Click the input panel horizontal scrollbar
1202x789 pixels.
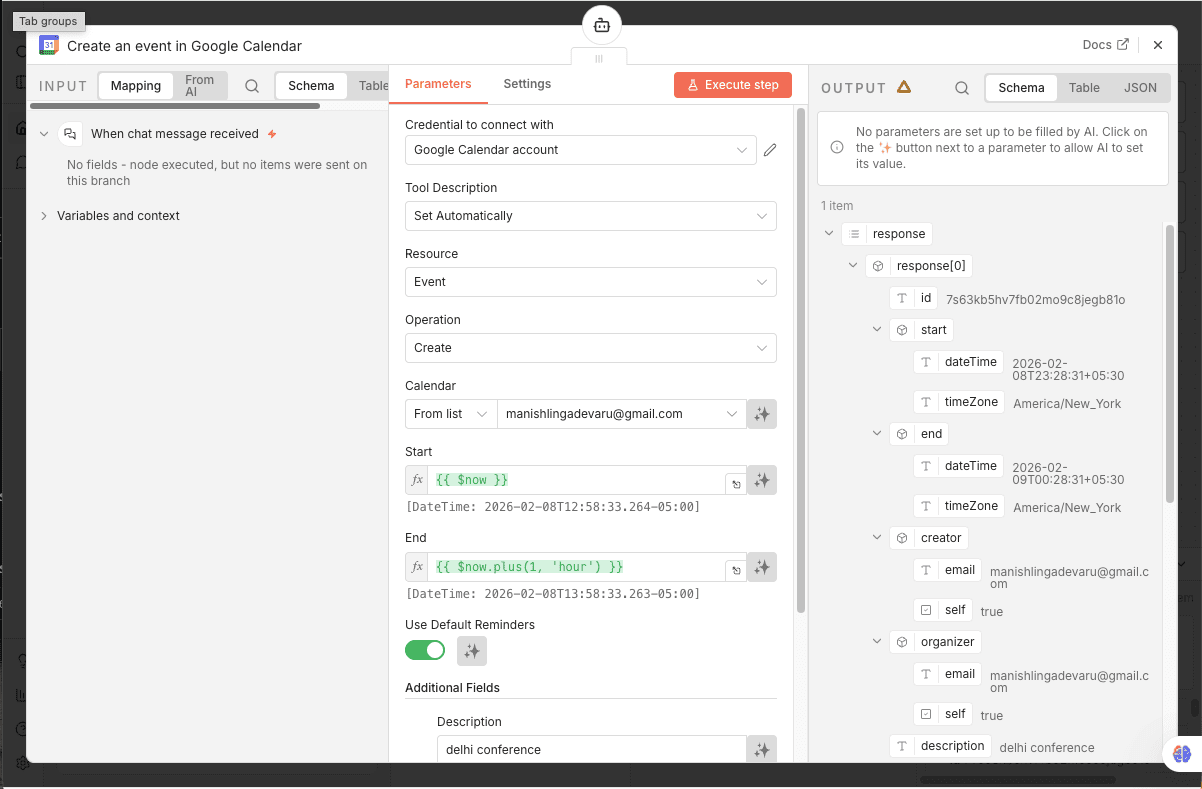pos(175,105)
